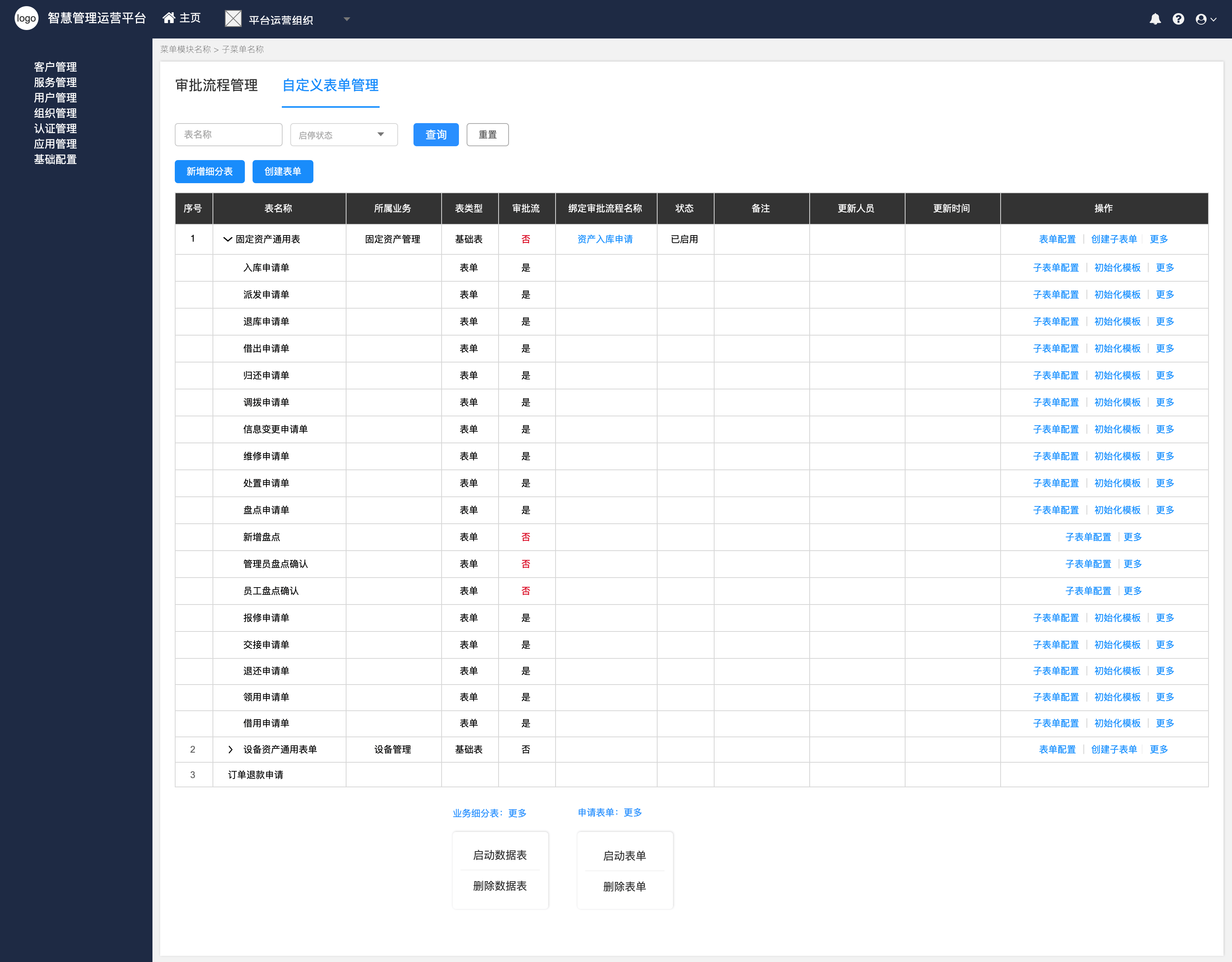Select the 订单退款申请 row name

tap(256, 775)
